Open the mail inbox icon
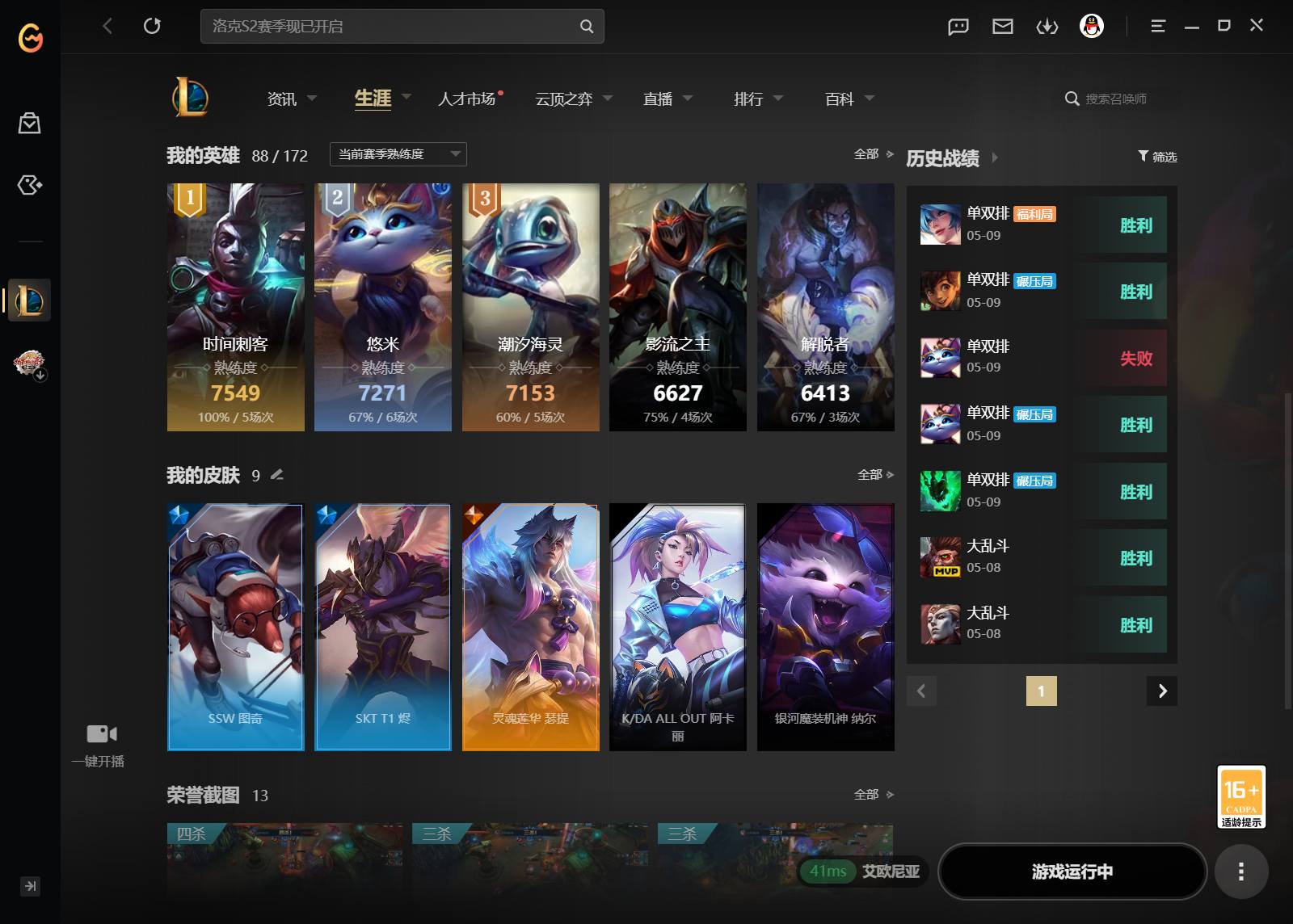Screen dimensions: 1293x924 (1003, 27)
